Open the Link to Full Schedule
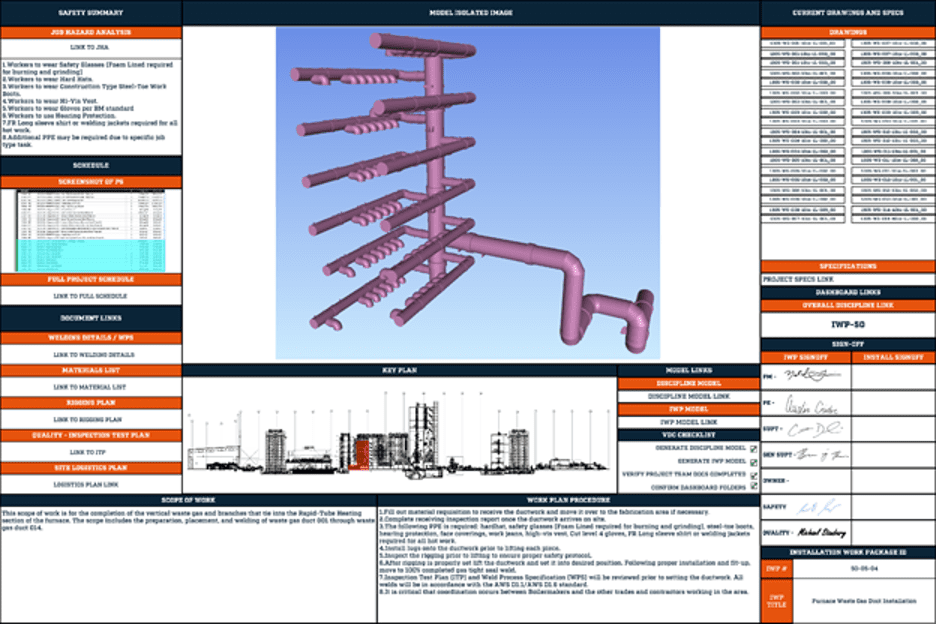Viewport: 936px width, 624px height. tap(90, 296)
